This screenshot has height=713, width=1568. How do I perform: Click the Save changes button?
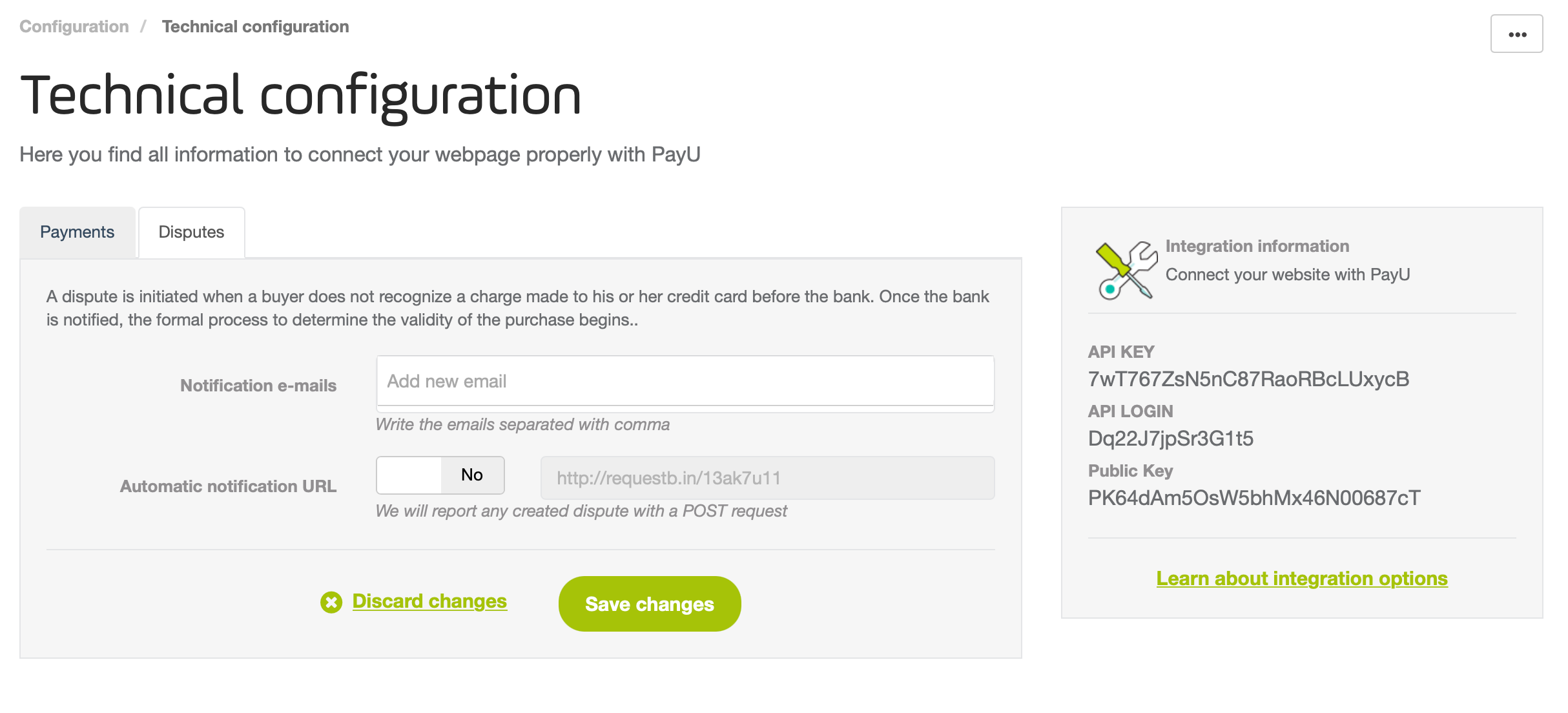tap(650, 604)
